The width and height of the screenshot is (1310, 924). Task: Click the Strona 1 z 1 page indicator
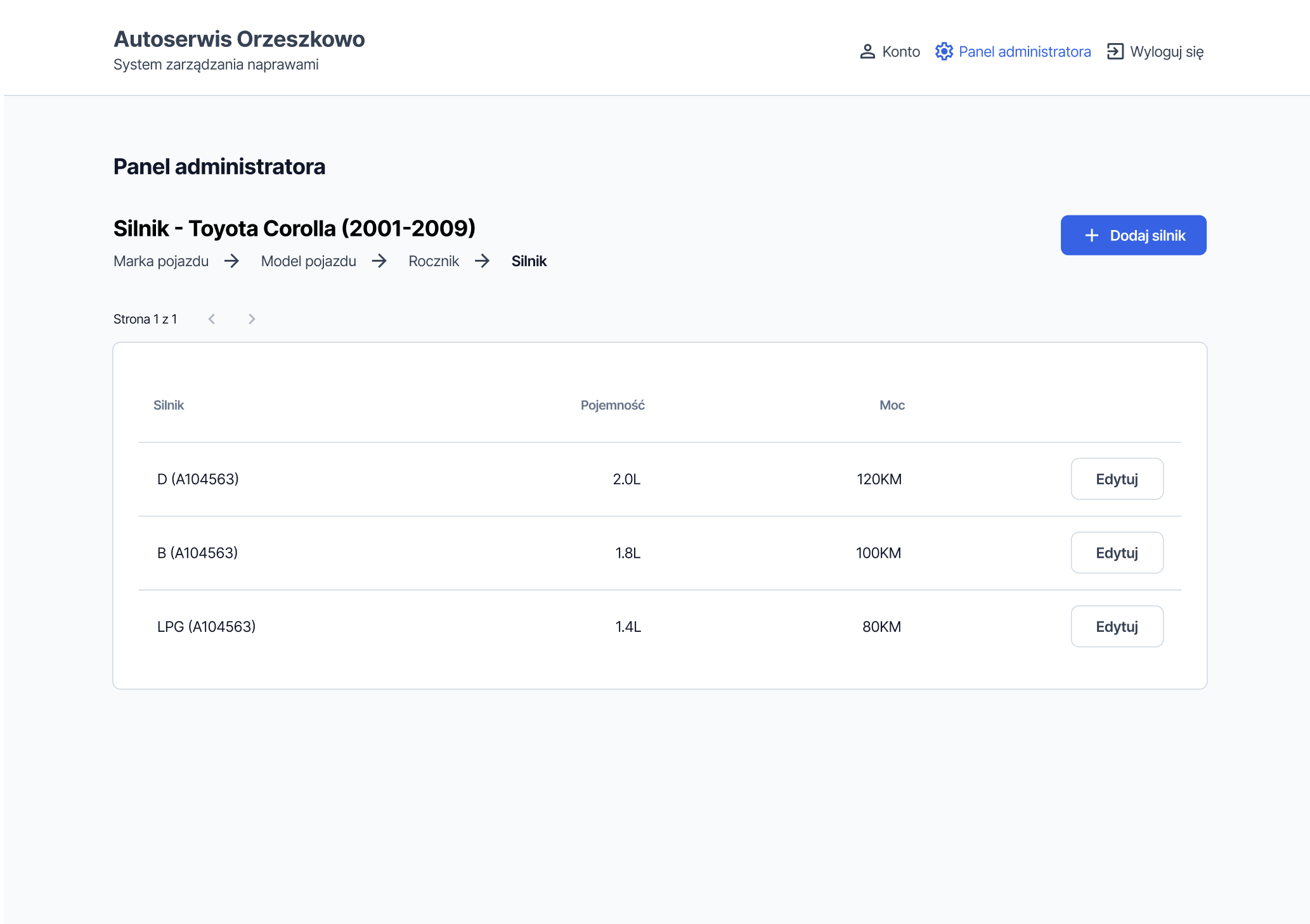click(x=145, y=319)
